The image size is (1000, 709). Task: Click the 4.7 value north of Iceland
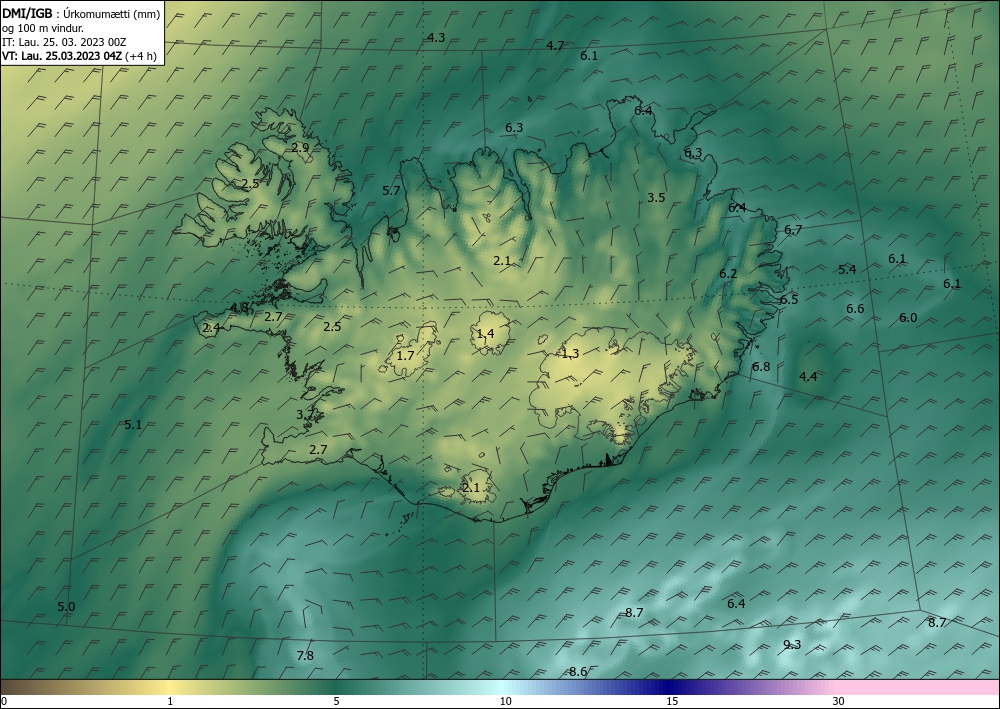click(x=555, y=46)
